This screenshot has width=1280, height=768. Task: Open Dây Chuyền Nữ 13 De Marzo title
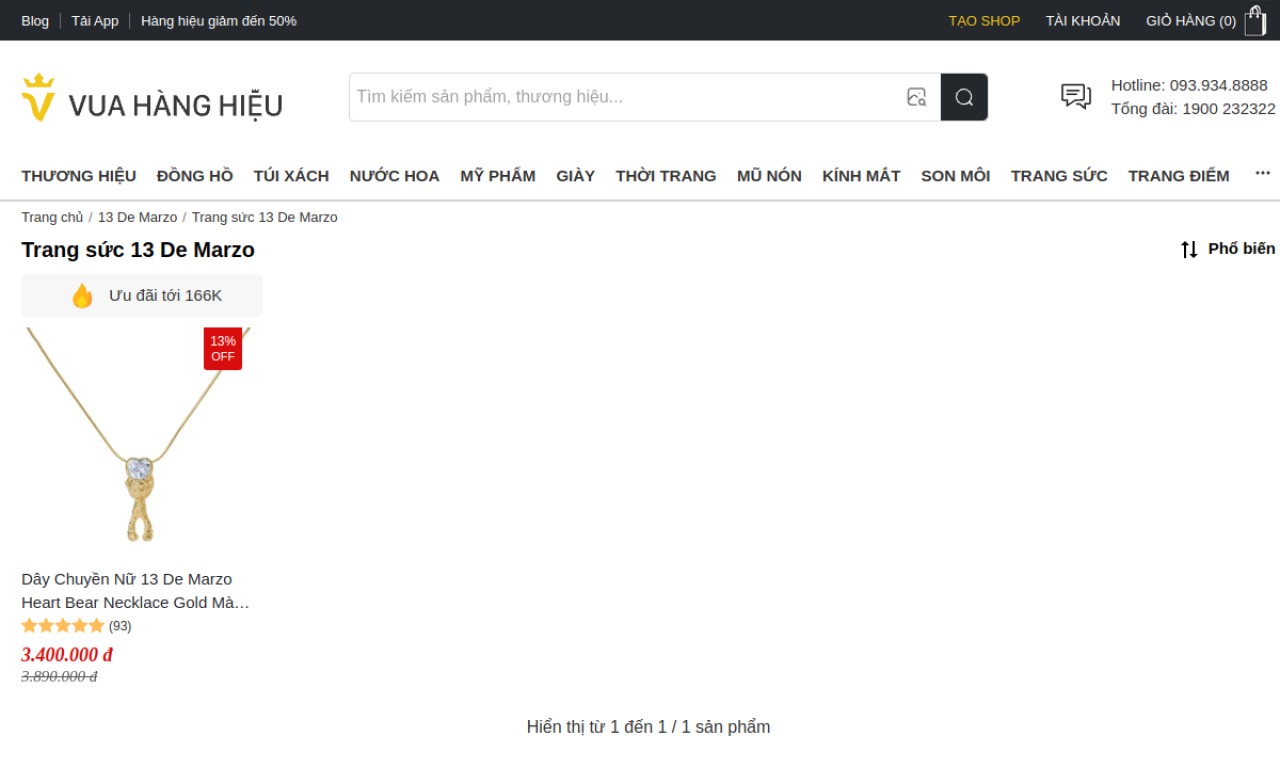[136, 591]
